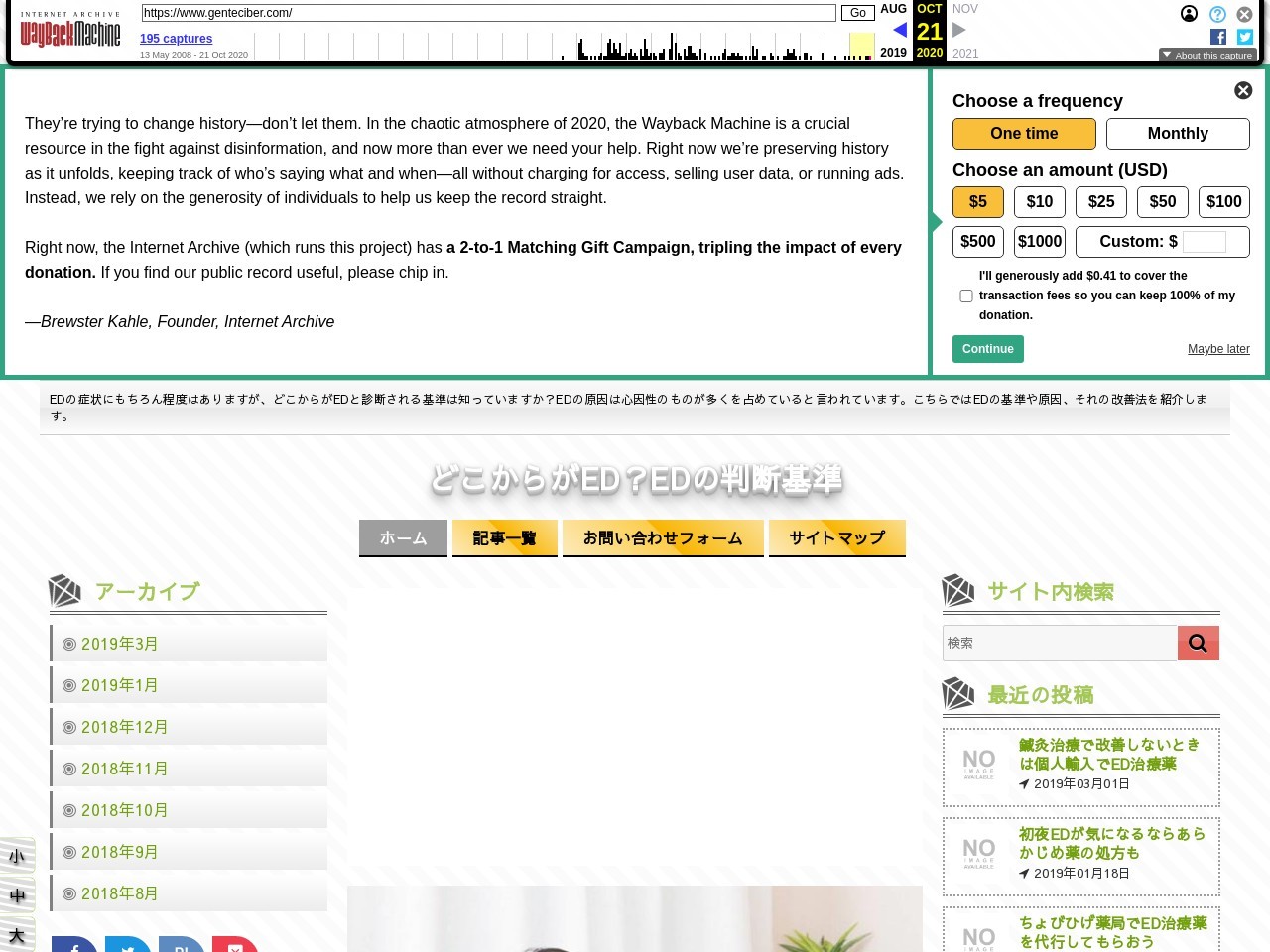1270x952 pixels.
Task: Click the red search magnifier button
Action: (1198, 643)
